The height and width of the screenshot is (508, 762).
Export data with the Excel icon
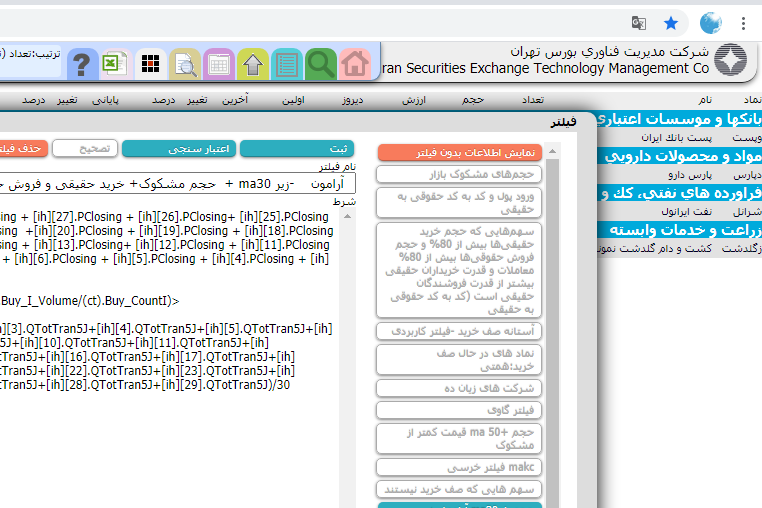click(x=116, y=64)
